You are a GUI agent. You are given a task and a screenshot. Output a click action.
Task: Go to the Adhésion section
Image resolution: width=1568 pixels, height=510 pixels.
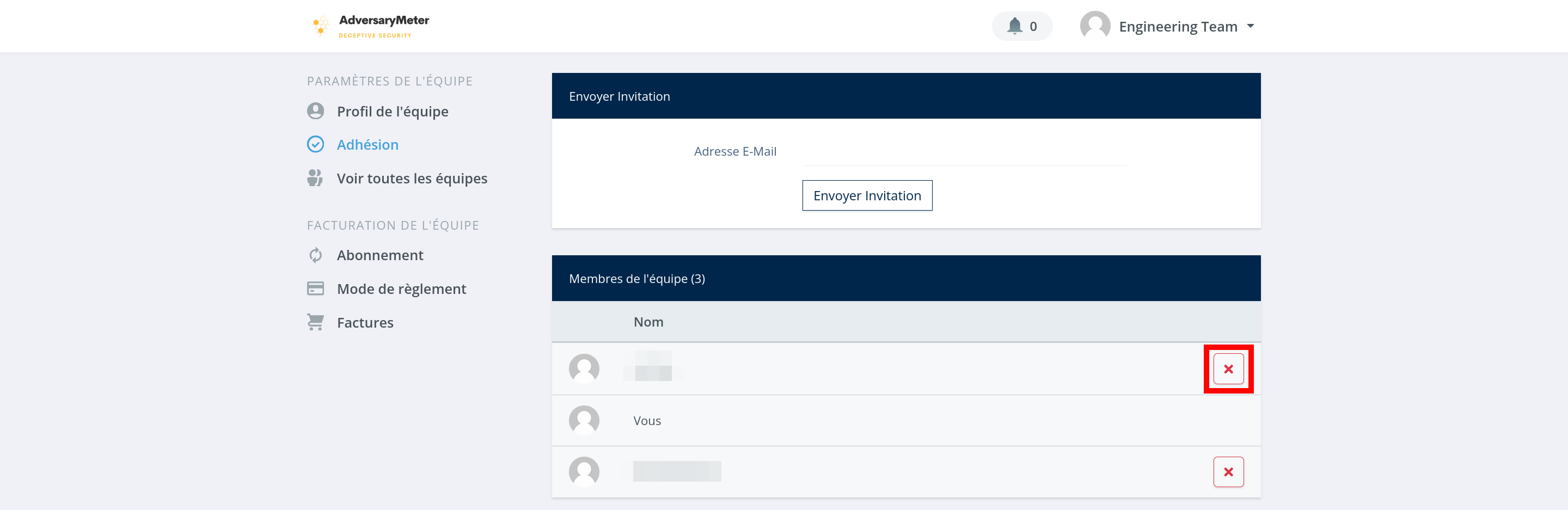tap(367, 145)
